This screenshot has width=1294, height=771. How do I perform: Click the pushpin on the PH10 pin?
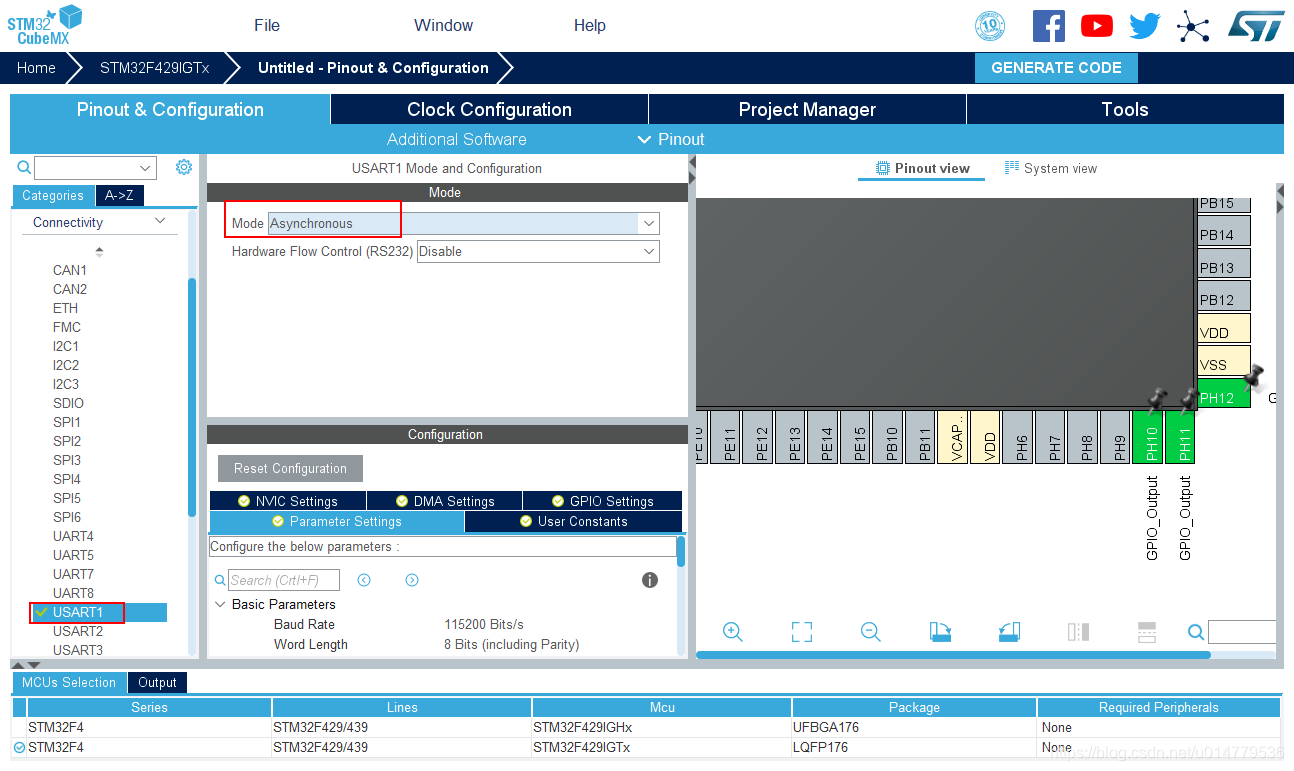coord(1157,401)
